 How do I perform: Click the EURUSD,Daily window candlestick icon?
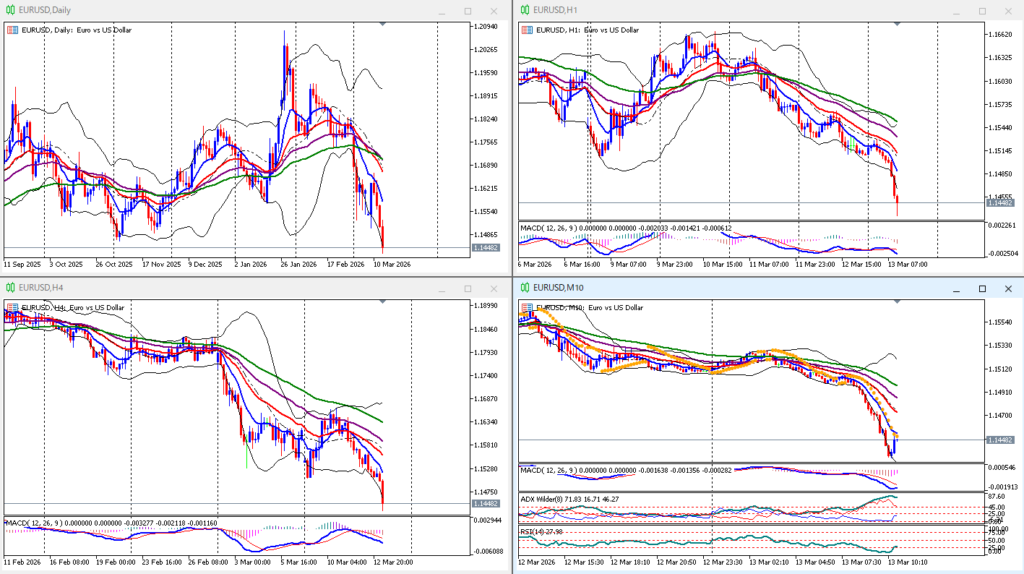pos(9,10)
